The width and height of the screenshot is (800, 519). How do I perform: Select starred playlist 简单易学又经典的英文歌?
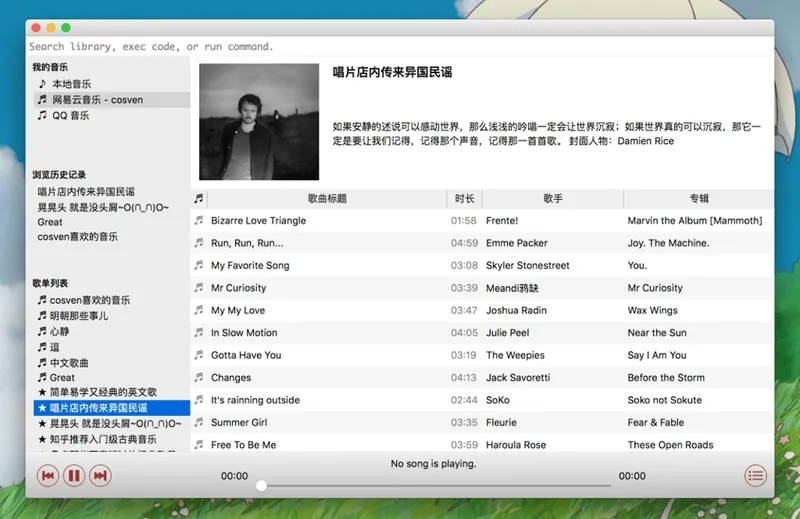(x=103, y=392)
